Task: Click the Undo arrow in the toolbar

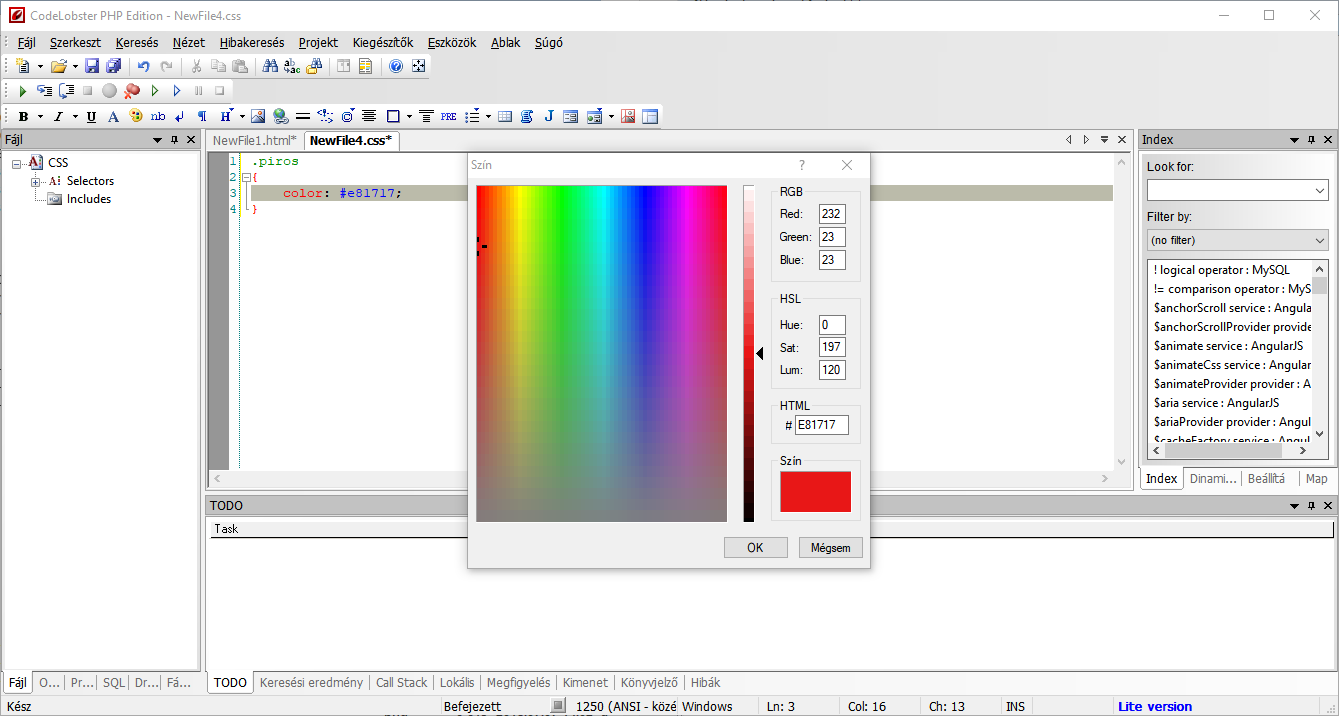Action: (x=144, y=66)
